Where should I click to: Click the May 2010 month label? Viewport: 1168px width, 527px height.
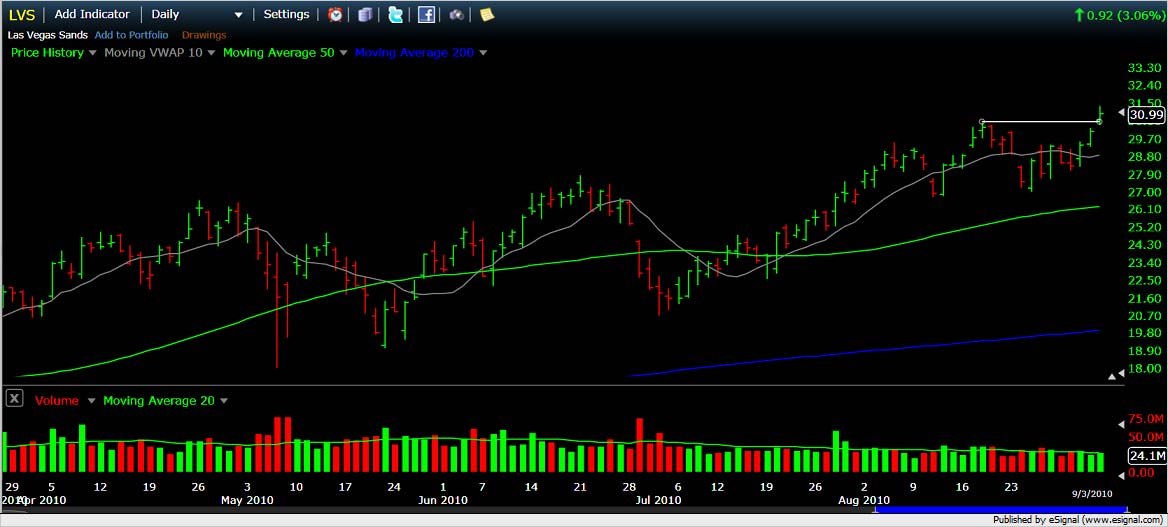[247, 500]
